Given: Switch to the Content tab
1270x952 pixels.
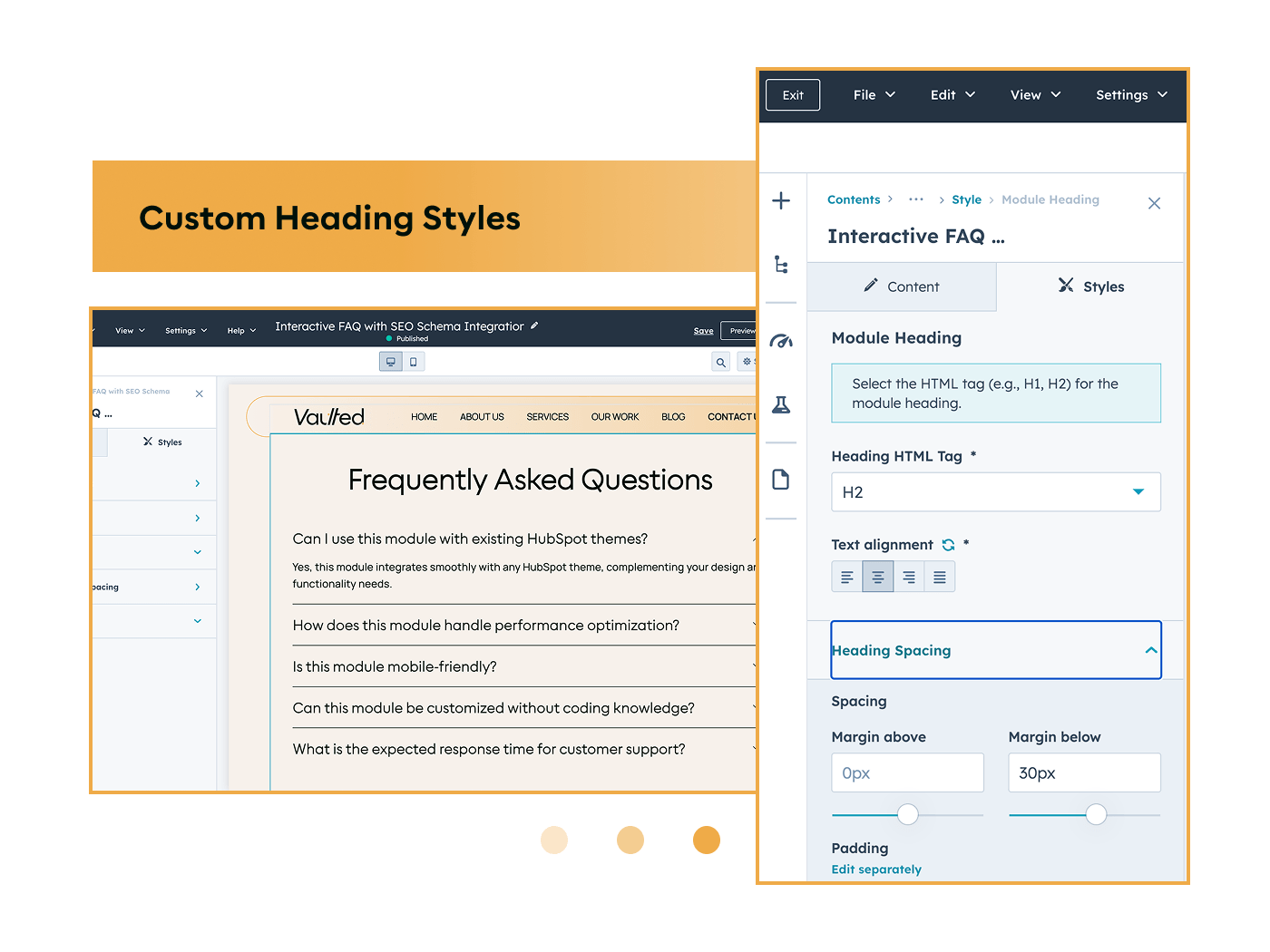Looking at the screenshot, I should click(901, 287).
